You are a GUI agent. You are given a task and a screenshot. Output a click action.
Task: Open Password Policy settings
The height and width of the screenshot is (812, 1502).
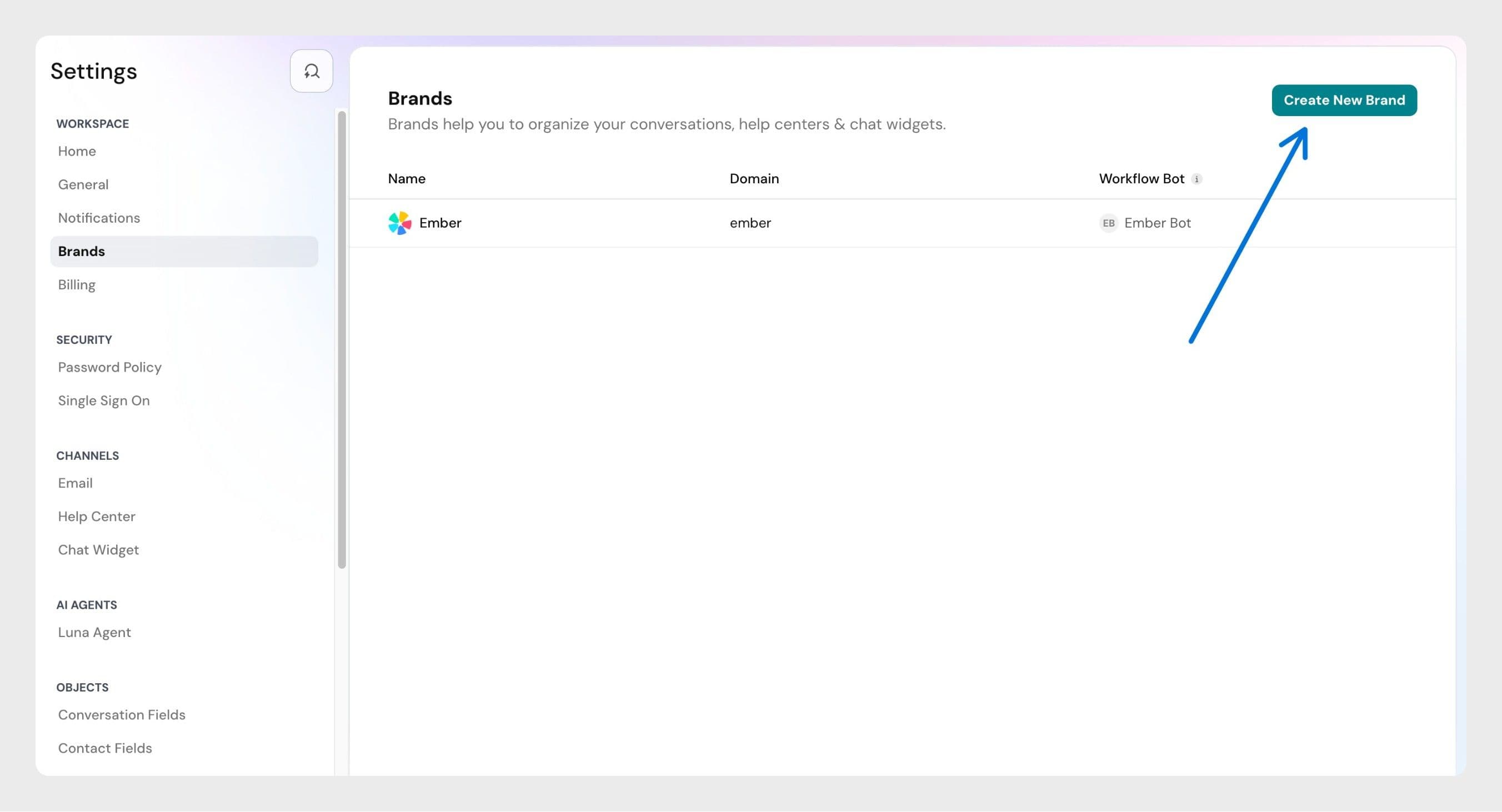point(109,367)
